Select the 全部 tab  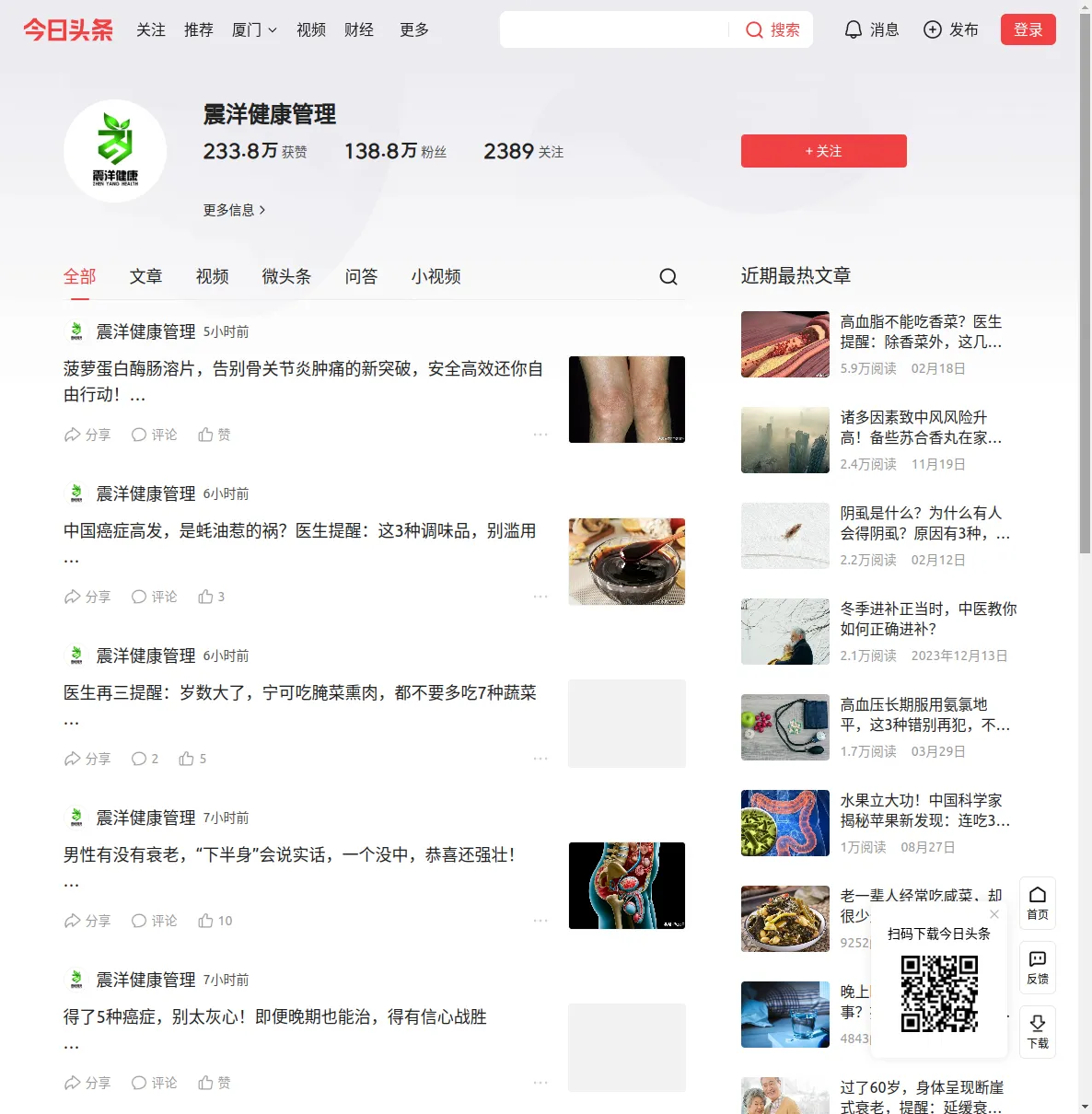pos(80,276)
